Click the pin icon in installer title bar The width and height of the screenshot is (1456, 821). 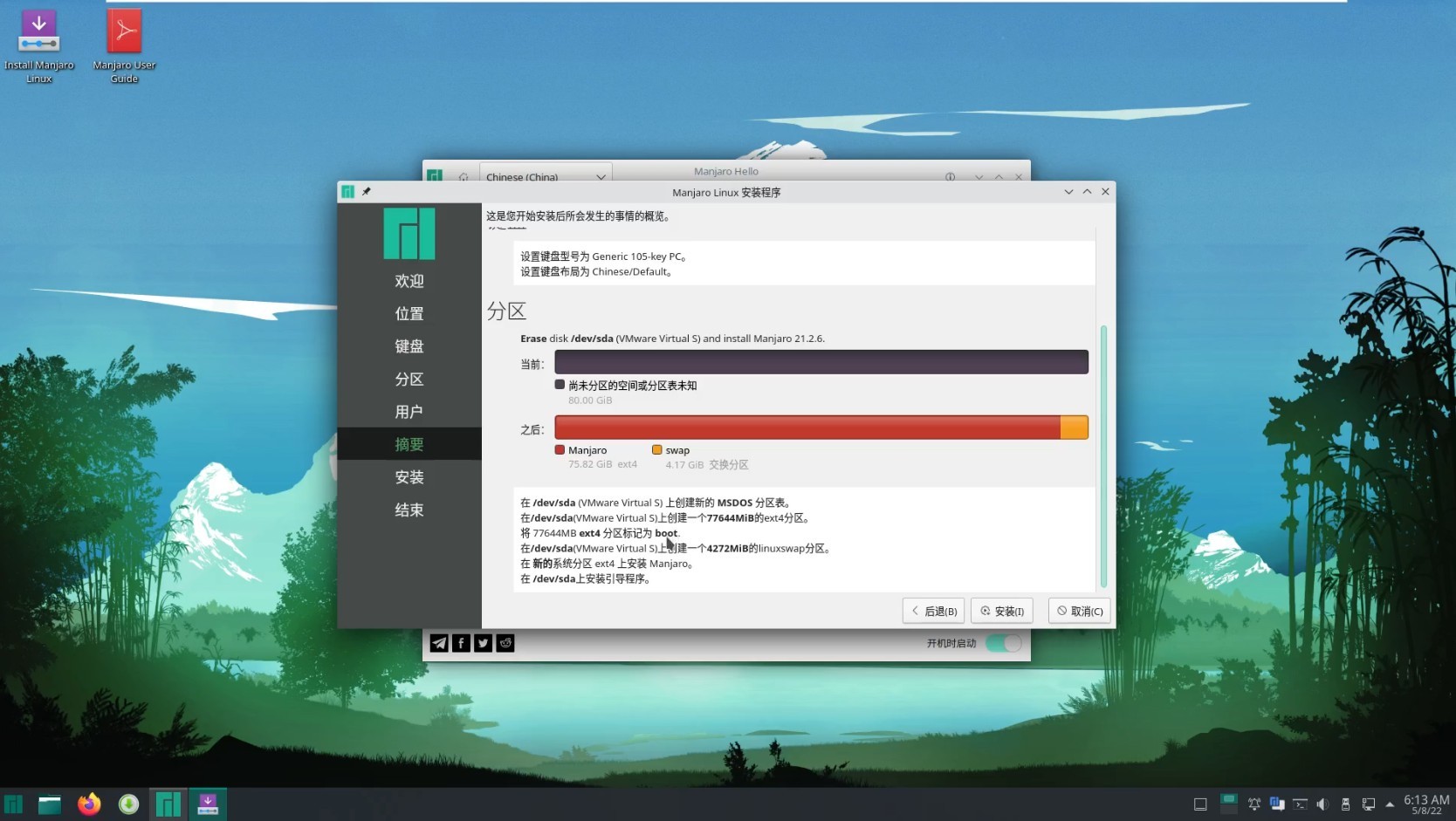tap(367, 192)
